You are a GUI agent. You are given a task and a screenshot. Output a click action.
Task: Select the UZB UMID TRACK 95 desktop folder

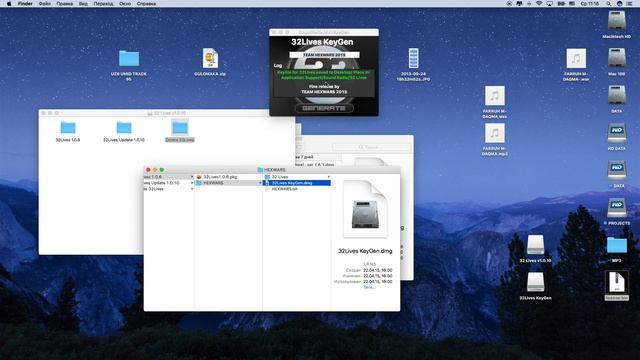[129, 58]
